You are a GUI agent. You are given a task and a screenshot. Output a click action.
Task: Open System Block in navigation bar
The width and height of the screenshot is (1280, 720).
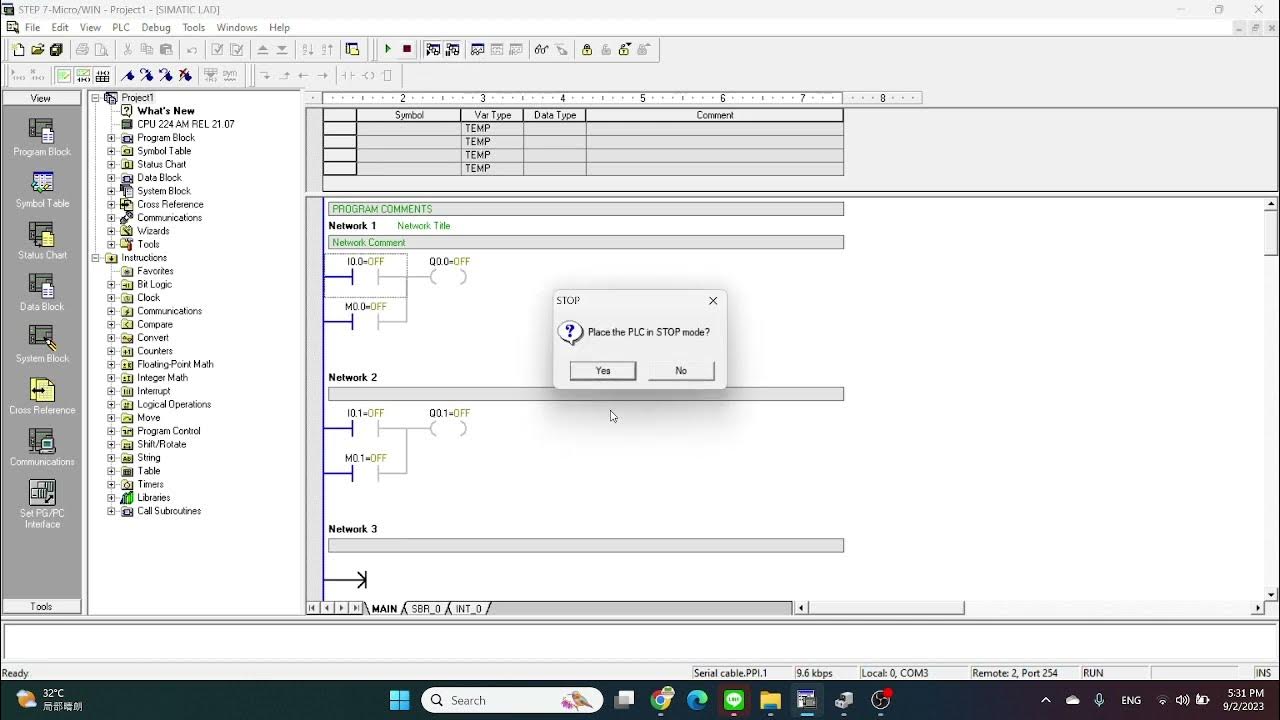tap(42, 345)
